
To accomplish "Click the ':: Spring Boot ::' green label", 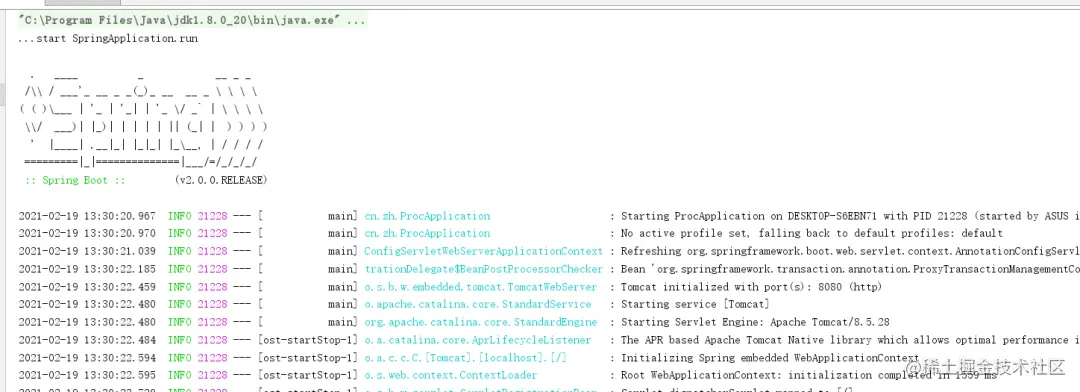I will point(74,180).
